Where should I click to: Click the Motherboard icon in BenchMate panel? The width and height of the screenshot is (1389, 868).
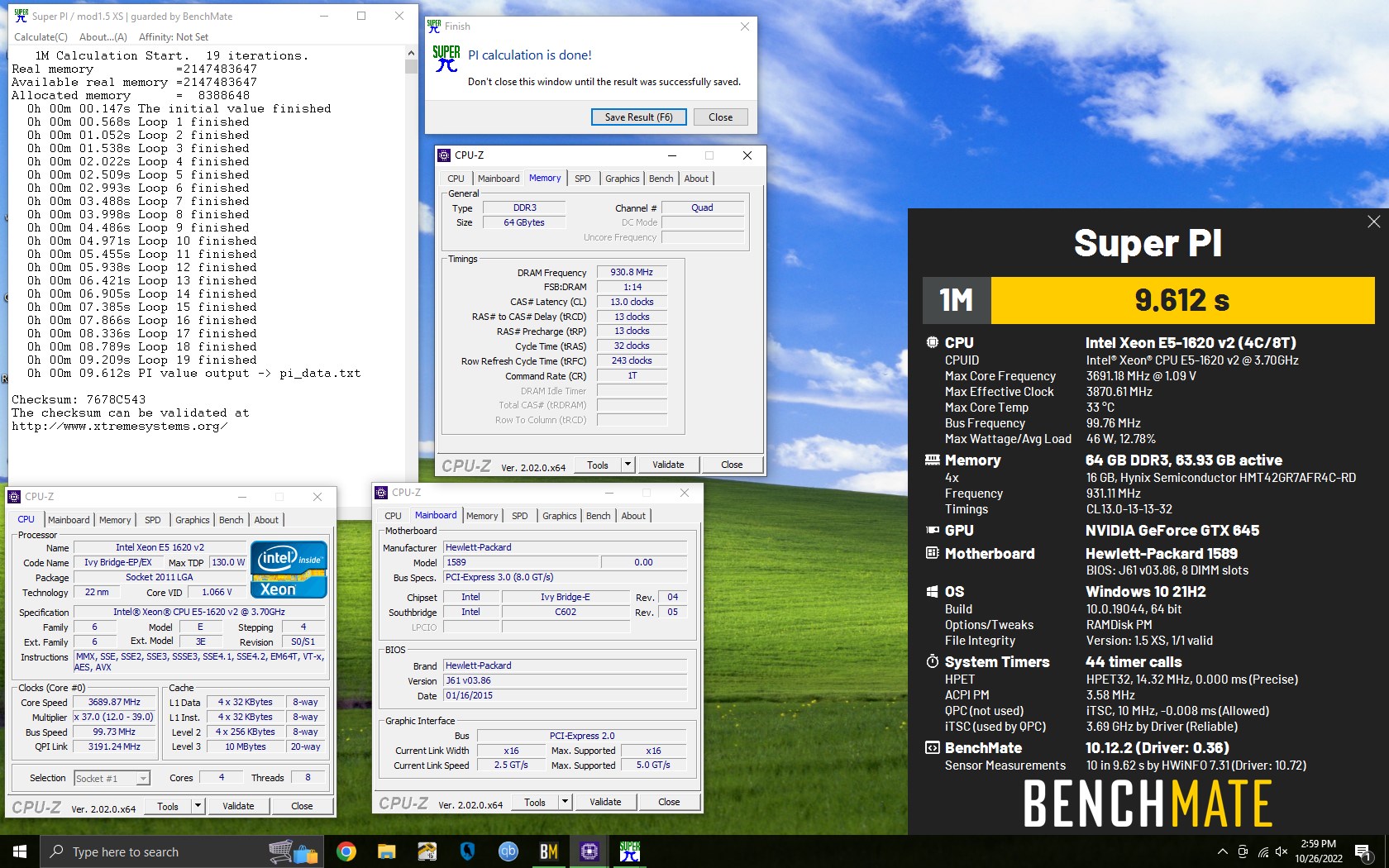coord(932,553)
